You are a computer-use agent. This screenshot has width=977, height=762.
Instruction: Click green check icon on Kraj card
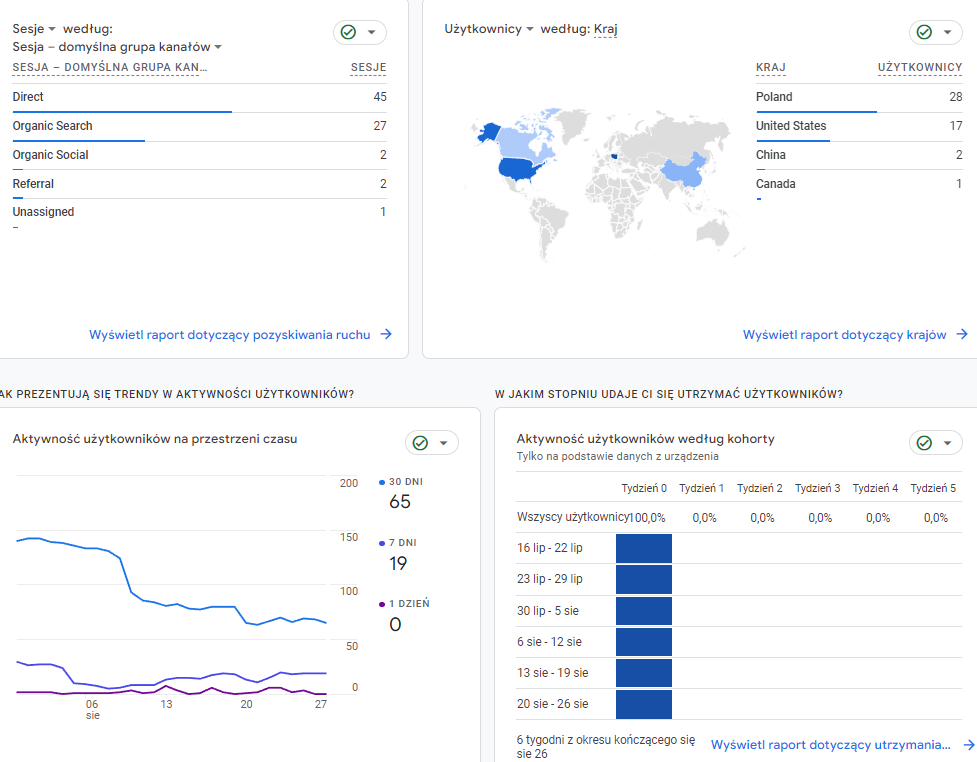(x=924, y=32)
